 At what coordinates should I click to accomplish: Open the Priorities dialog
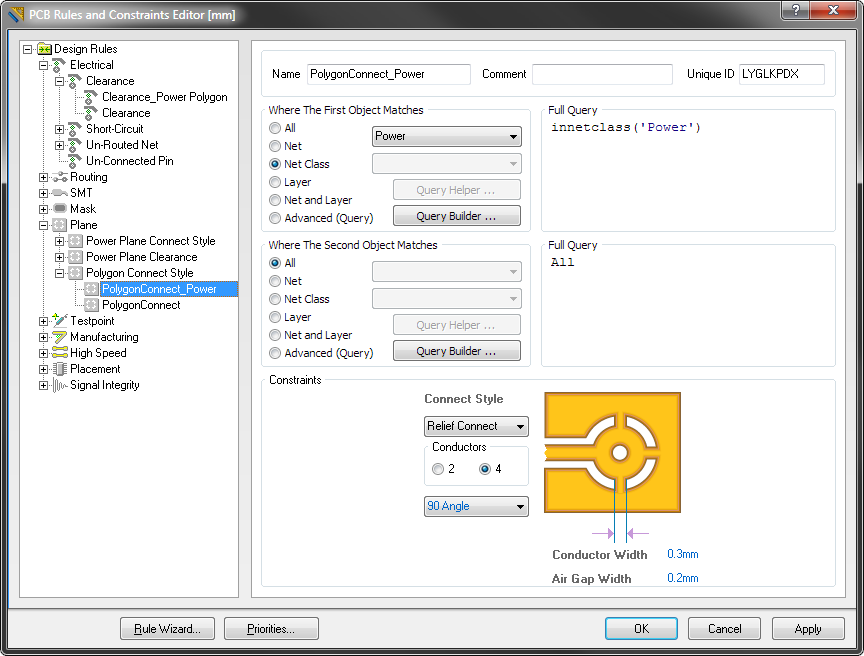pyautogui.click(x=271, y=628)
